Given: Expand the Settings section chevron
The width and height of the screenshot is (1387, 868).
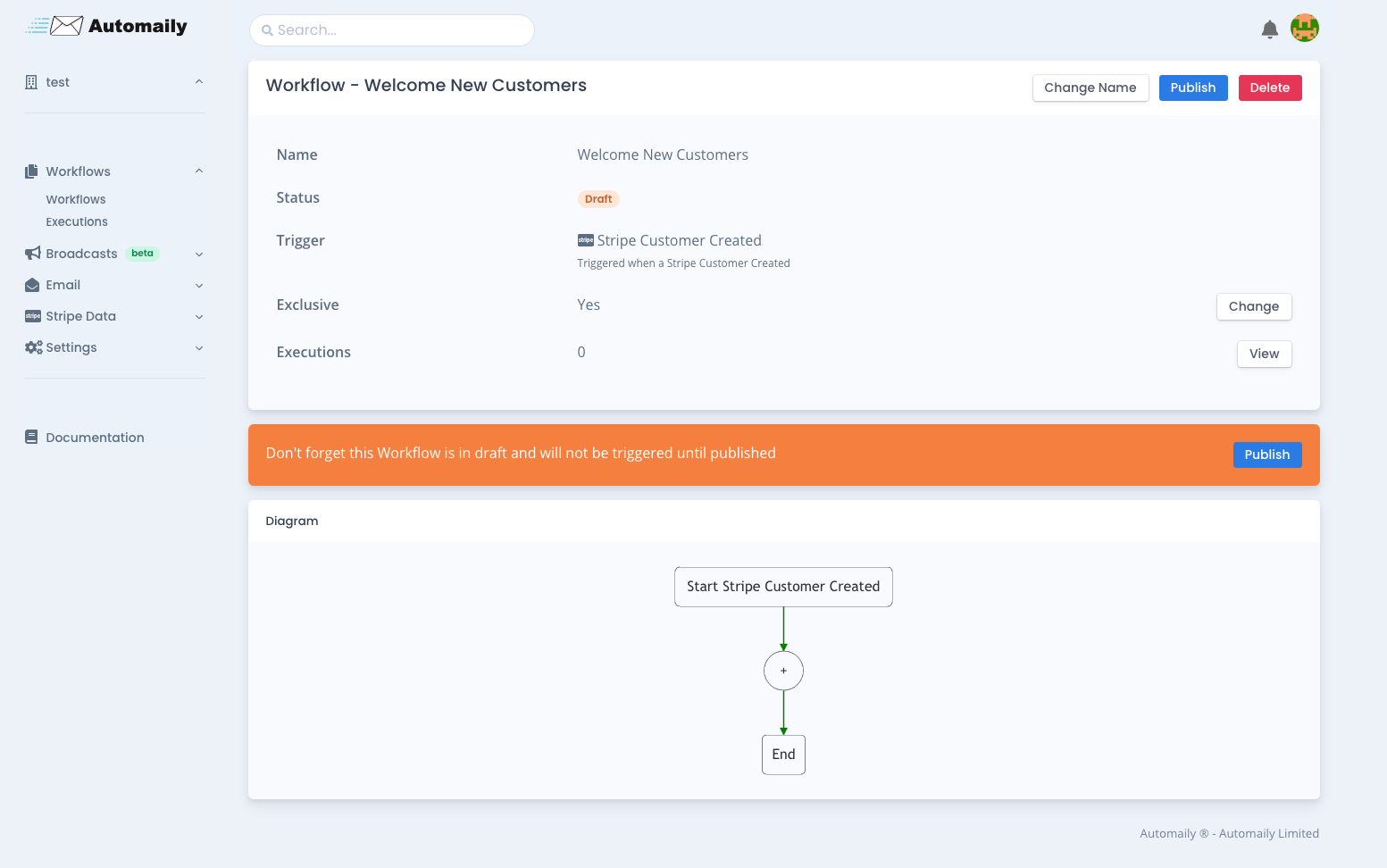Looking at the screenshot, I should point(199,348).
